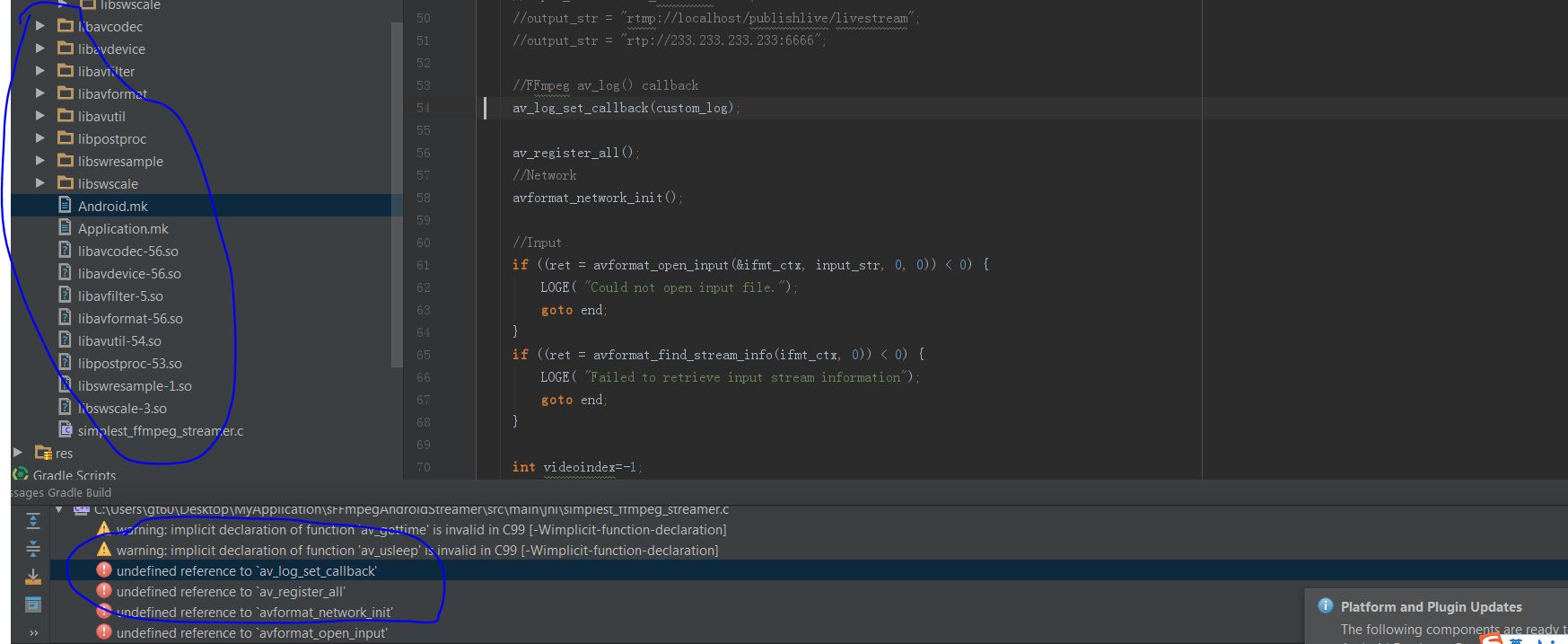Click the res folder icon
Screen dimensions: 1568x644
tap(43, 453)
